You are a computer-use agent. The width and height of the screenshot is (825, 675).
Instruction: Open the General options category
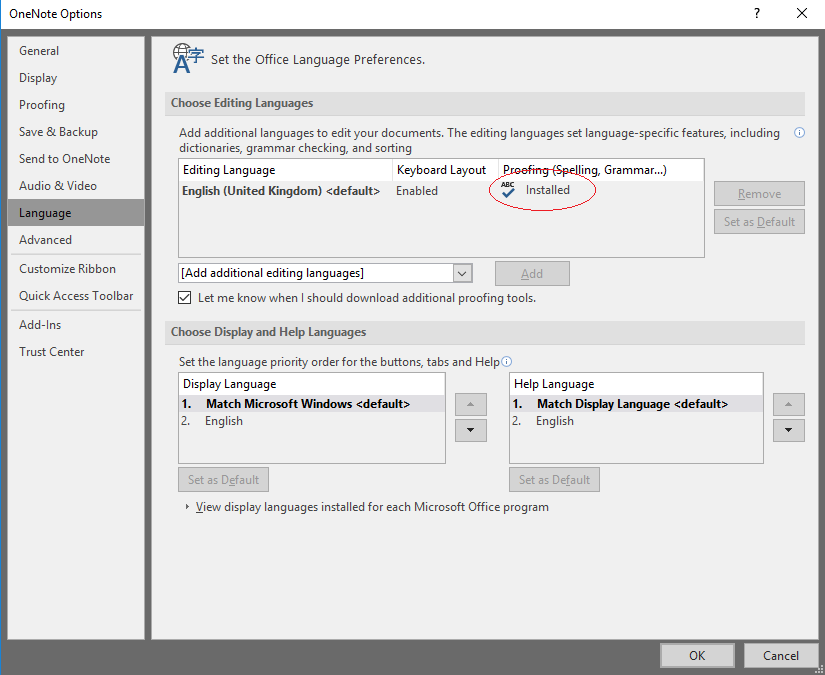(x=76, y=51)
